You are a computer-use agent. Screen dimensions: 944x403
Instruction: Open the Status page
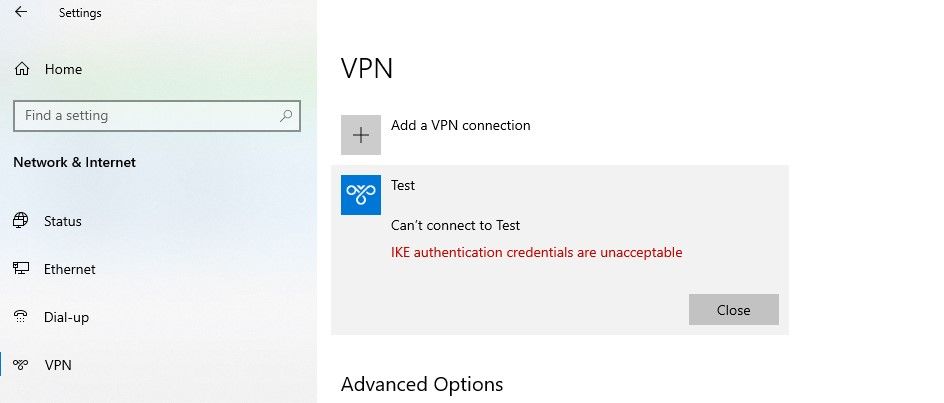pos(63,221)
